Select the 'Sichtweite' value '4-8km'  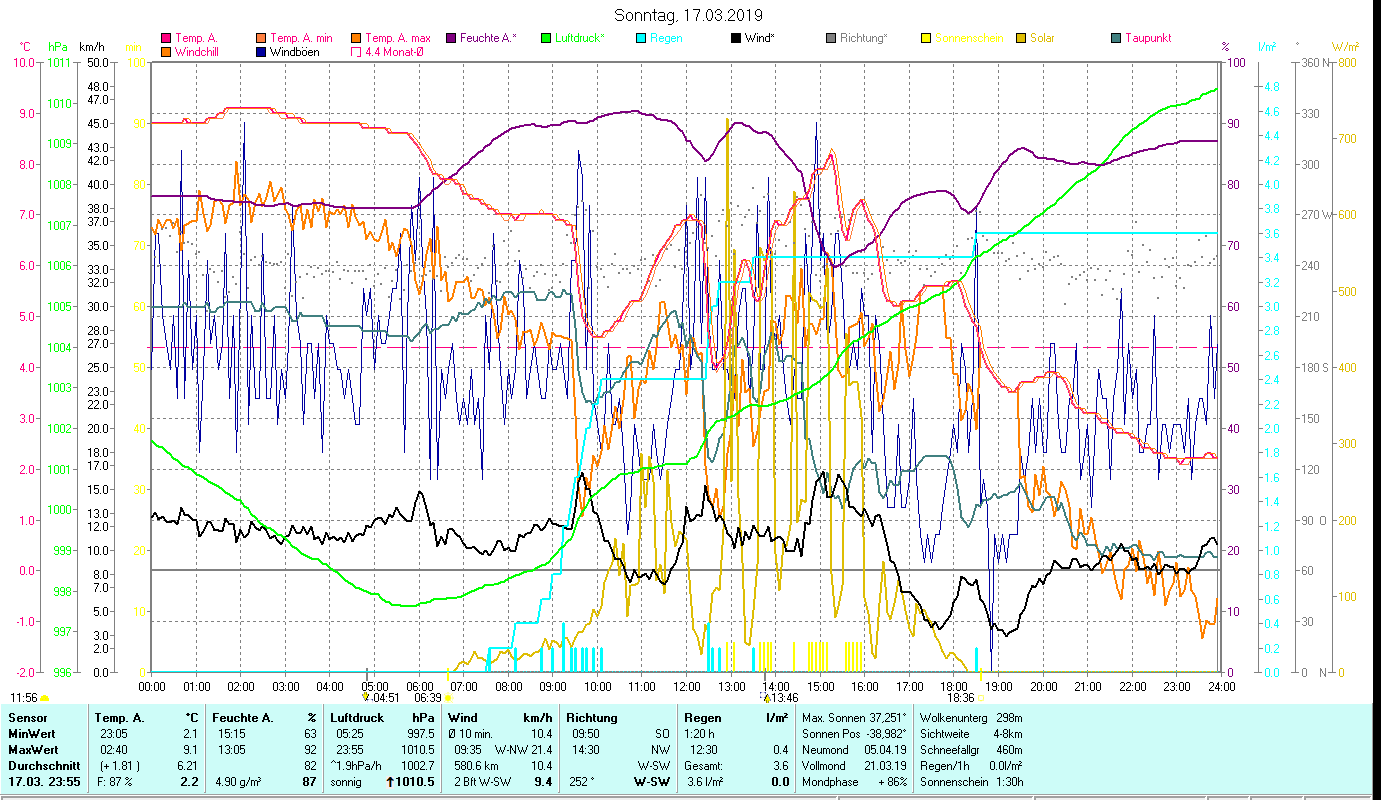1008,733
